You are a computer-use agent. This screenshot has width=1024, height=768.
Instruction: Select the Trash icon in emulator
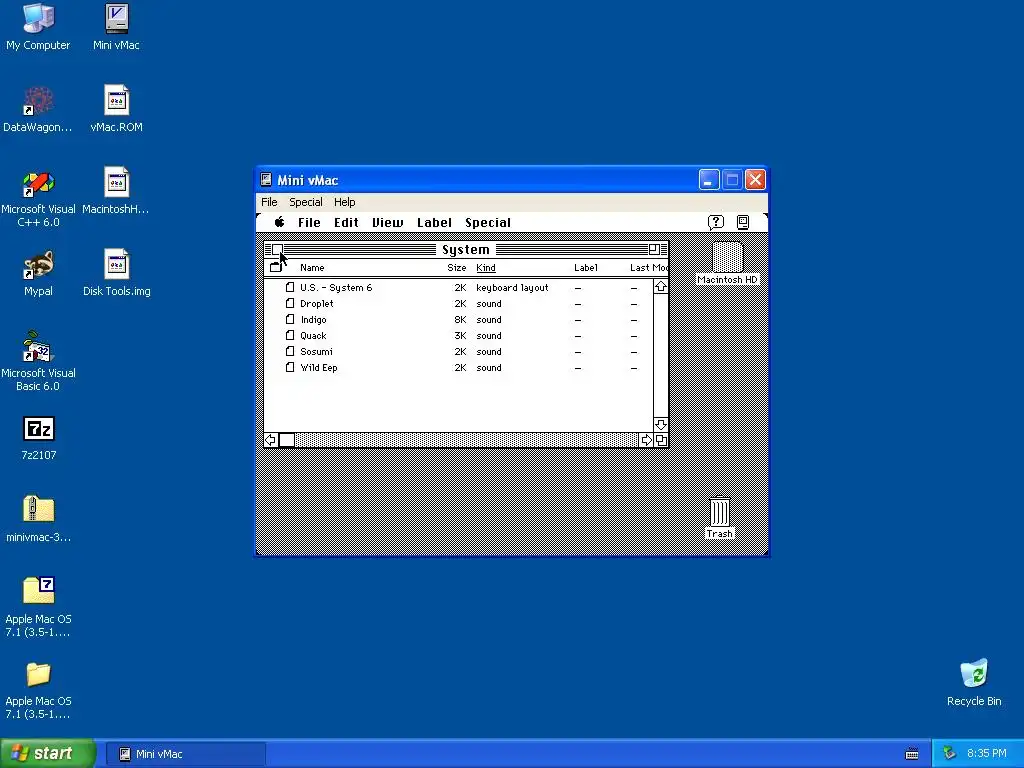720,511
